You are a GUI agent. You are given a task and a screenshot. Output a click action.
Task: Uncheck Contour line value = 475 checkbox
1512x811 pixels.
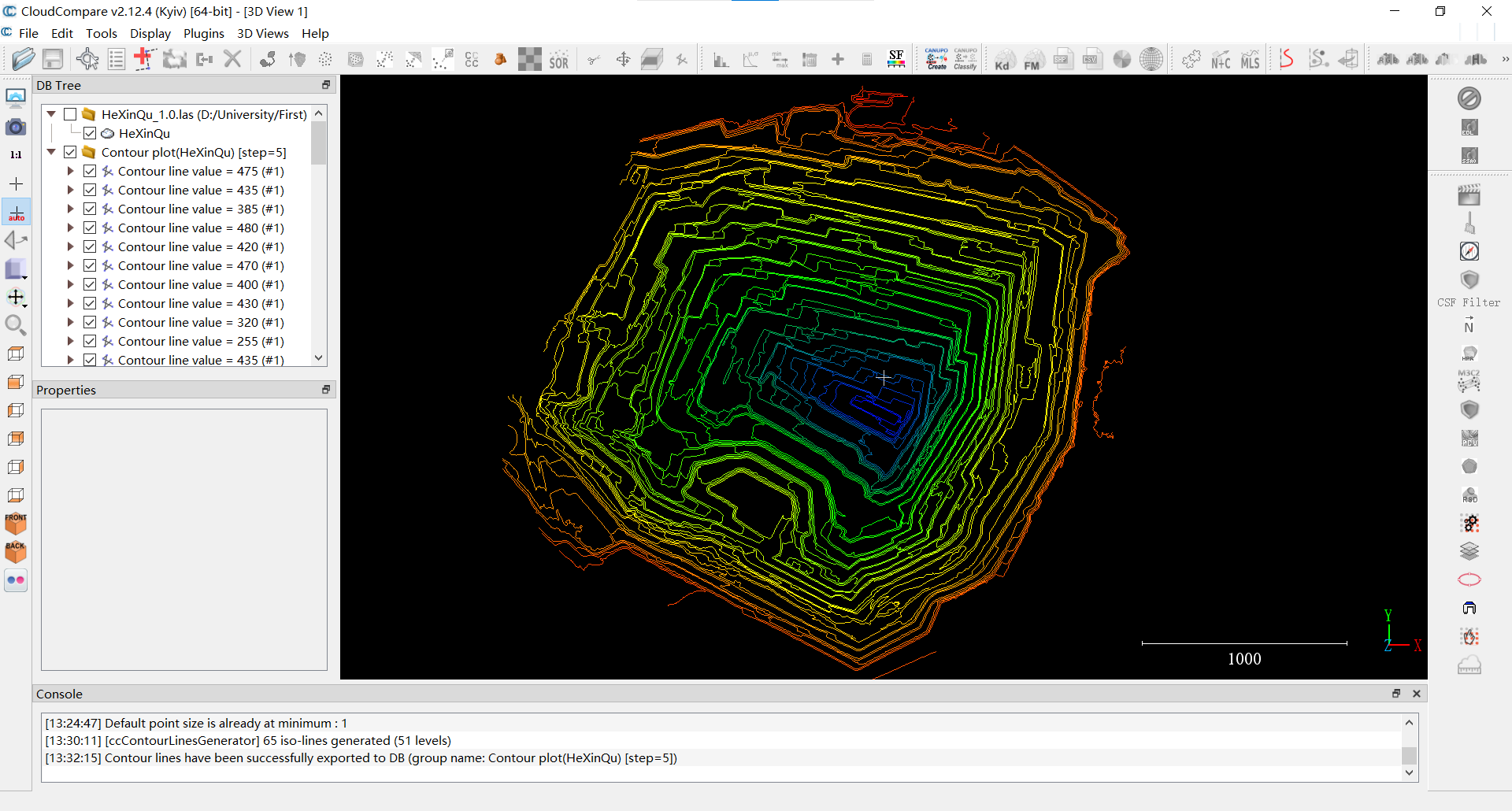tap(90, 171)
